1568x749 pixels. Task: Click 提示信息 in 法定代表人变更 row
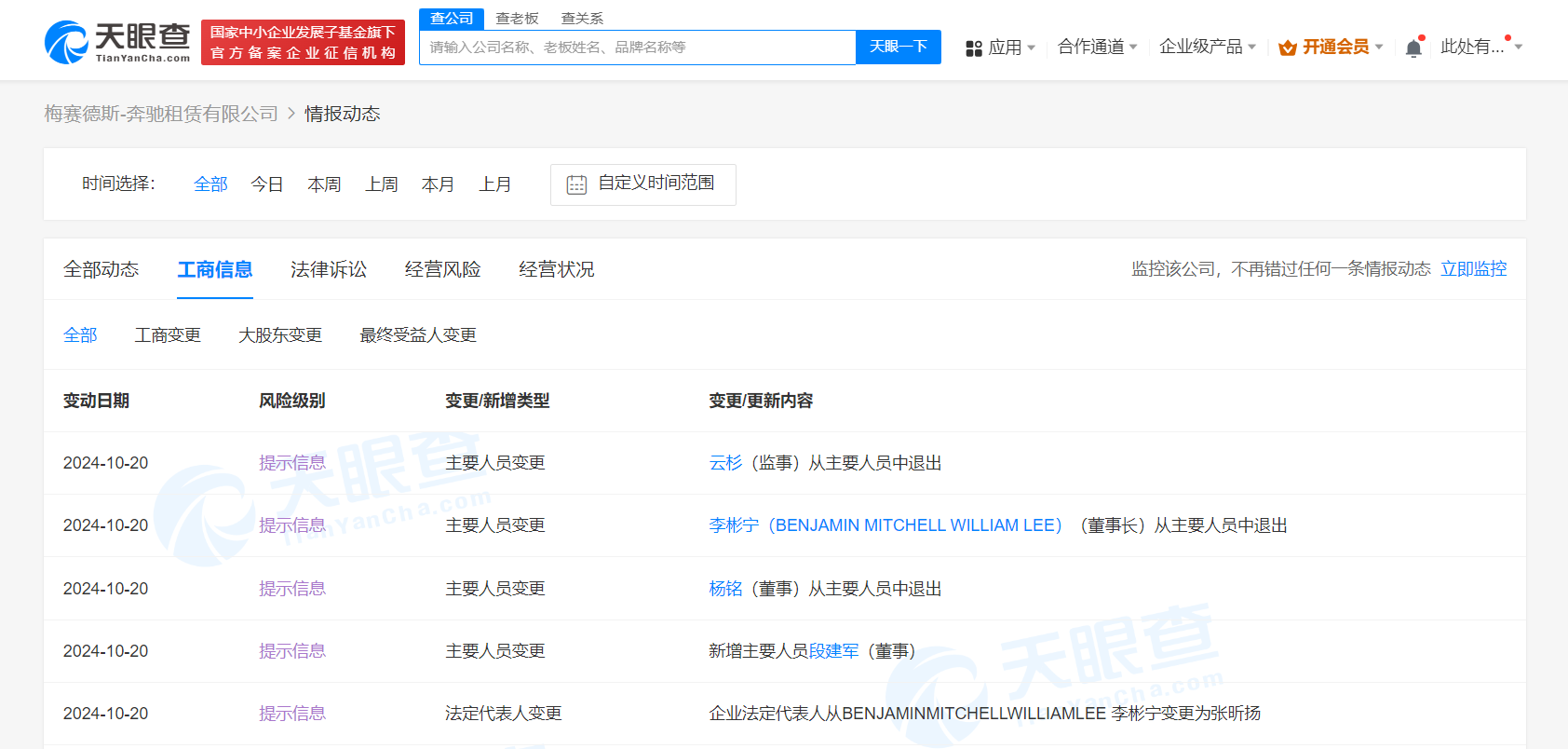click(292, 714)
